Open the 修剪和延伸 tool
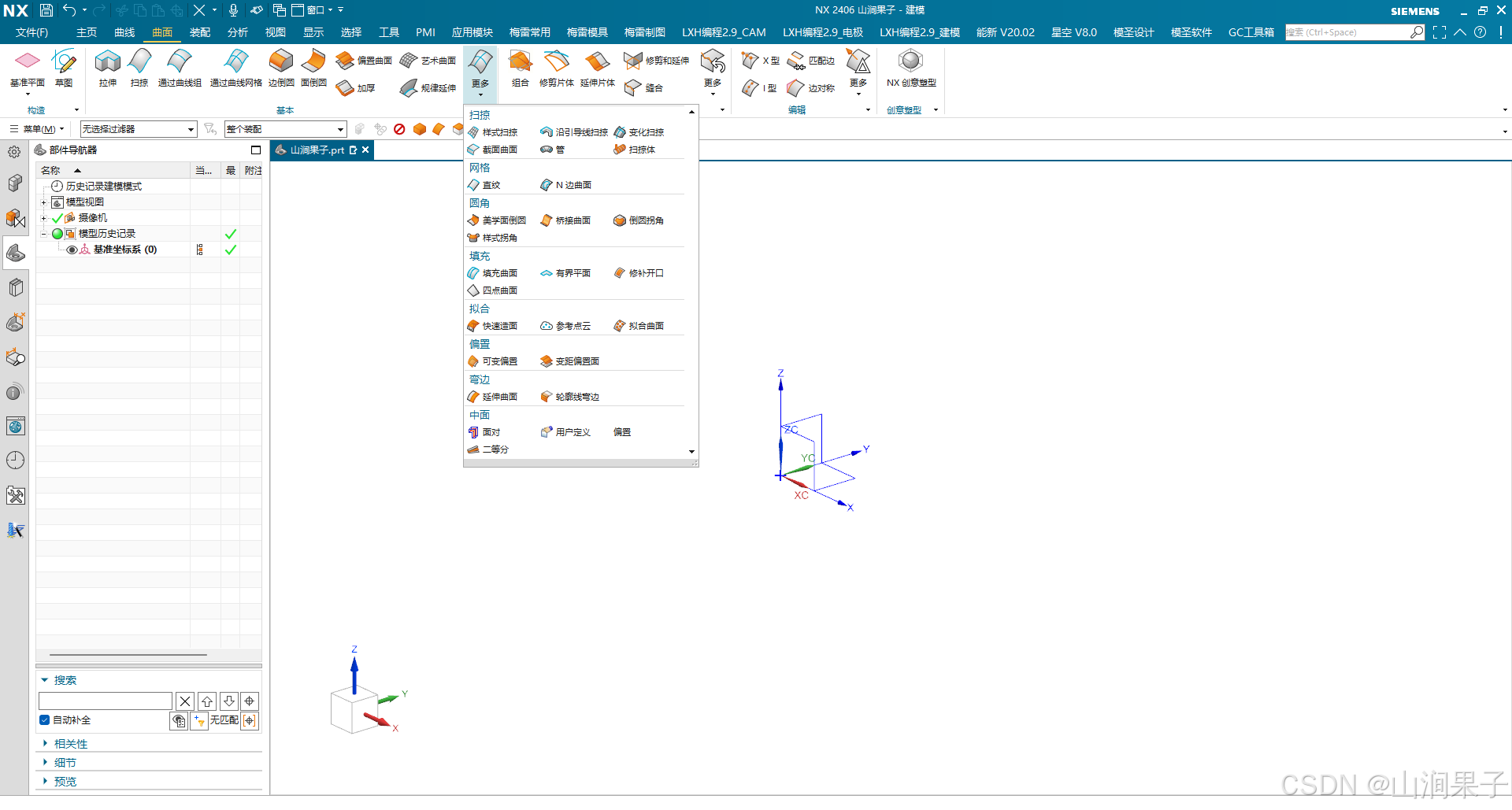This screenshot has width=1512, height=810. tap(656, 61)
